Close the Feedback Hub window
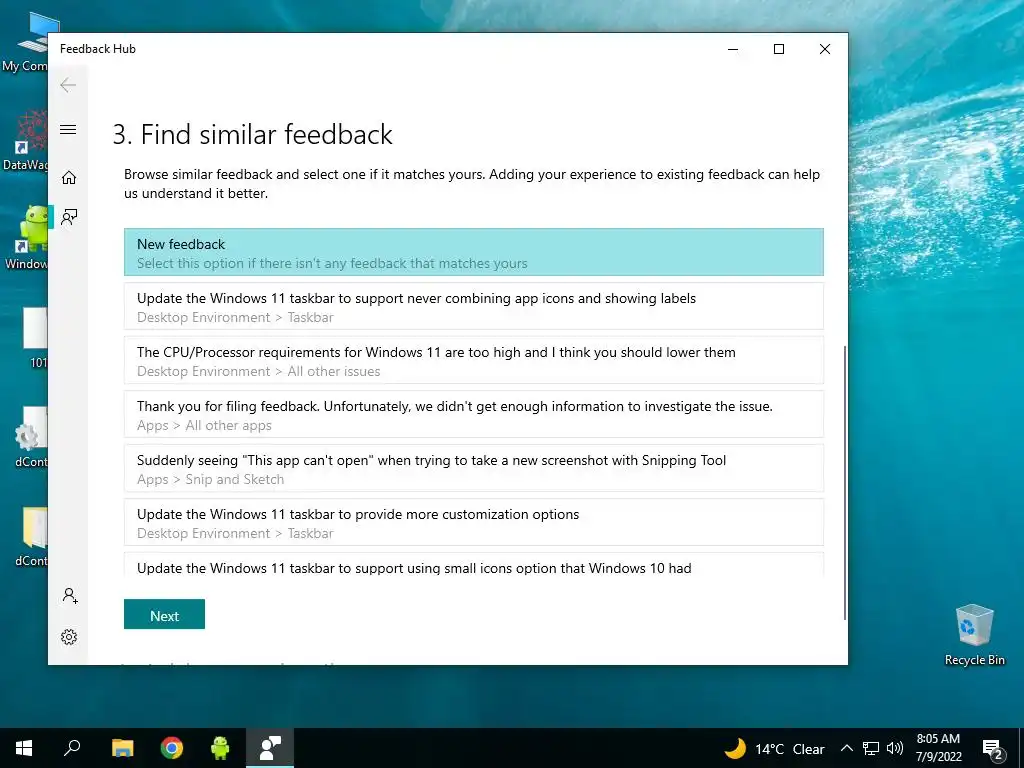1024x768 pixels. (x=825, y=49)
